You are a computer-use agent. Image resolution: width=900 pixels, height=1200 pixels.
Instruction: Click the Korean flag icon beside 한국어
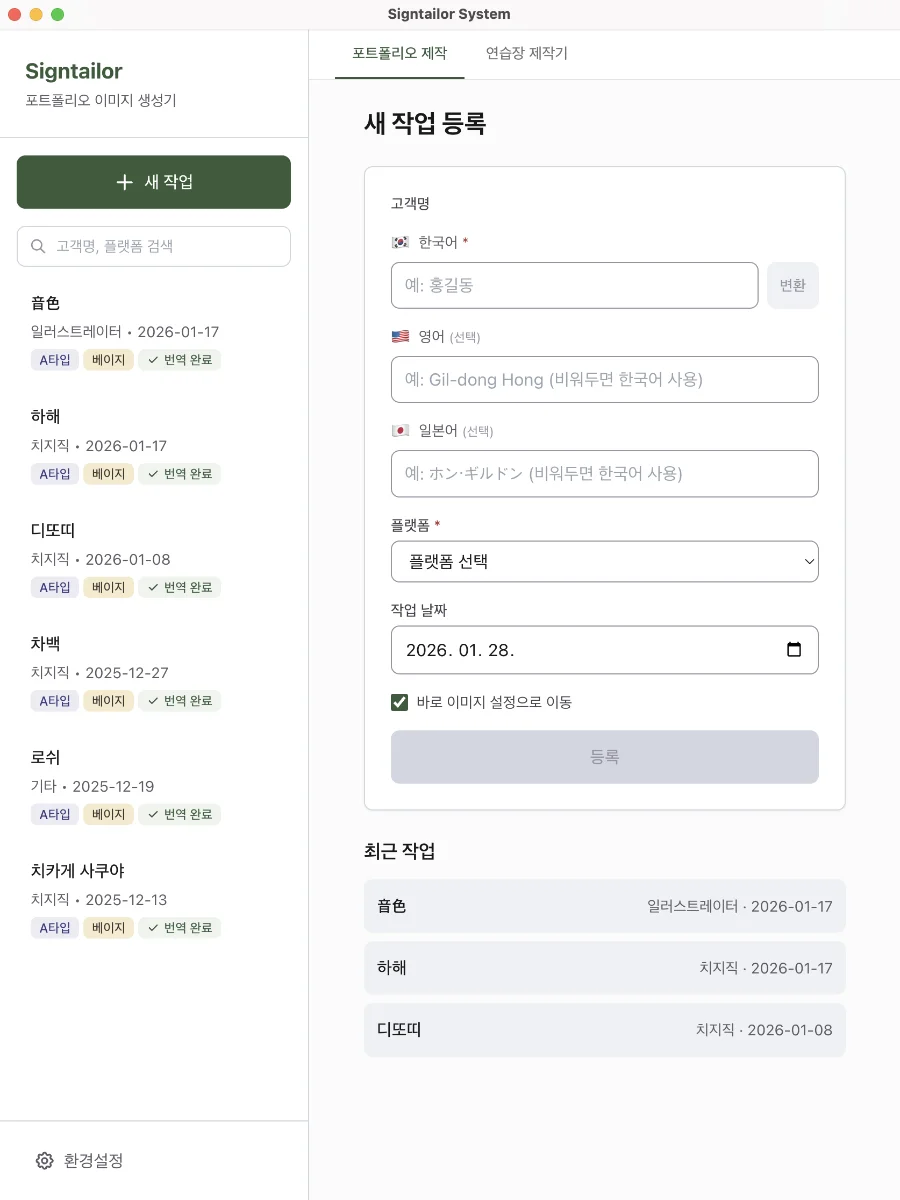coord(398,240)
